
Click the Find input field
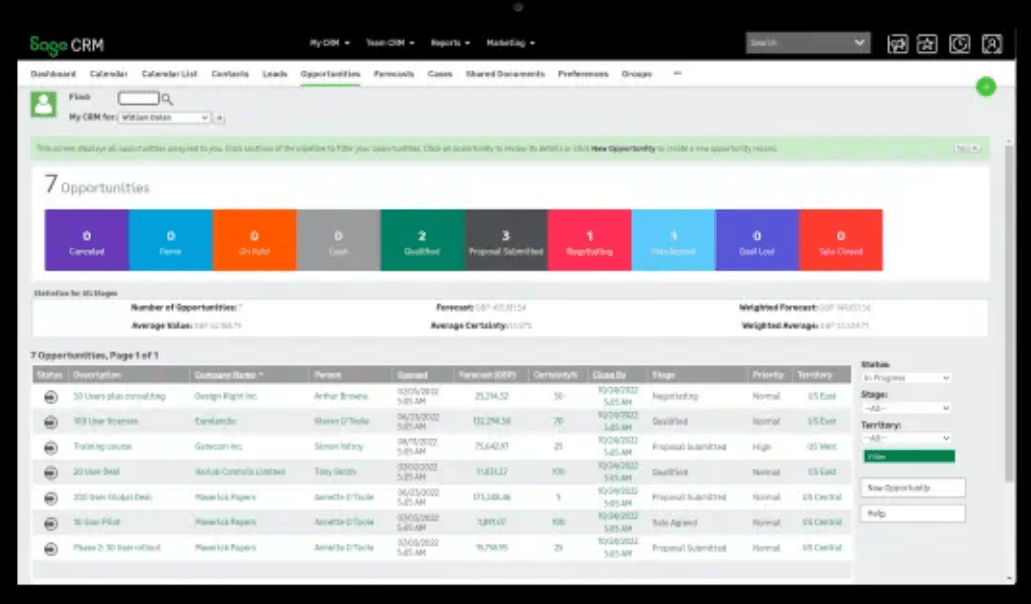click(138, 99)
